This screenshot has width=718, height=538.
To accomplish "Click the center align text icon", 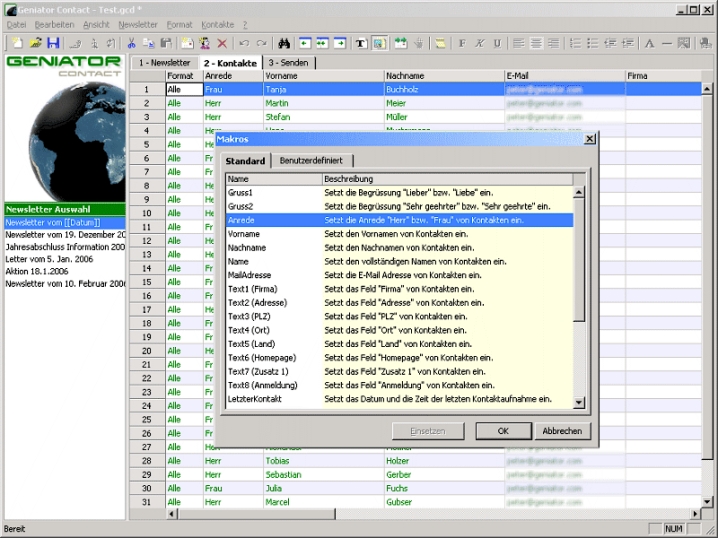I will 537,44.
